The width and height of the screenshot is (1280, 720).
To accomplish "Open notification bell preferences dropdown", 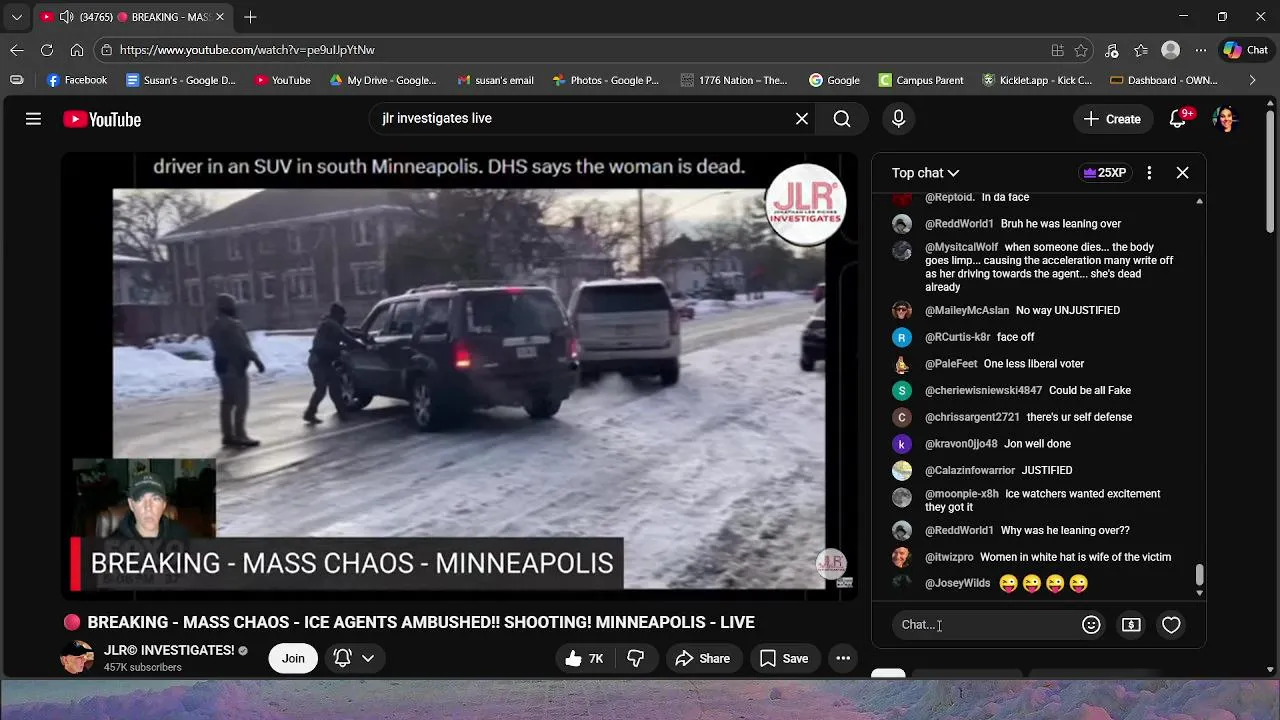I will coord(354,658).
